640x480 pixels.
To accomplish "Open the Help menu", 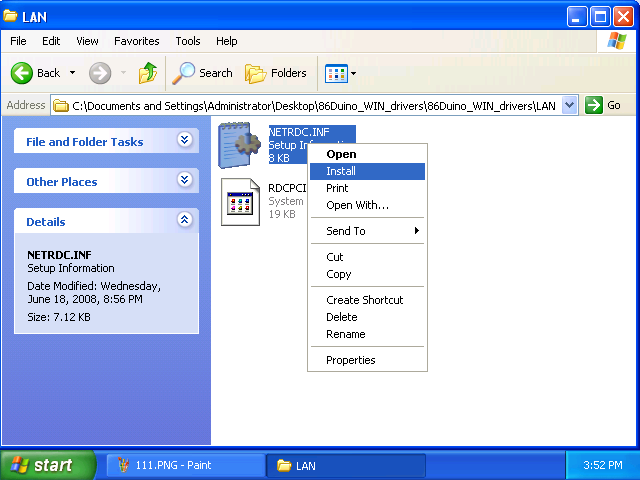I will click(x=227, y=41).
